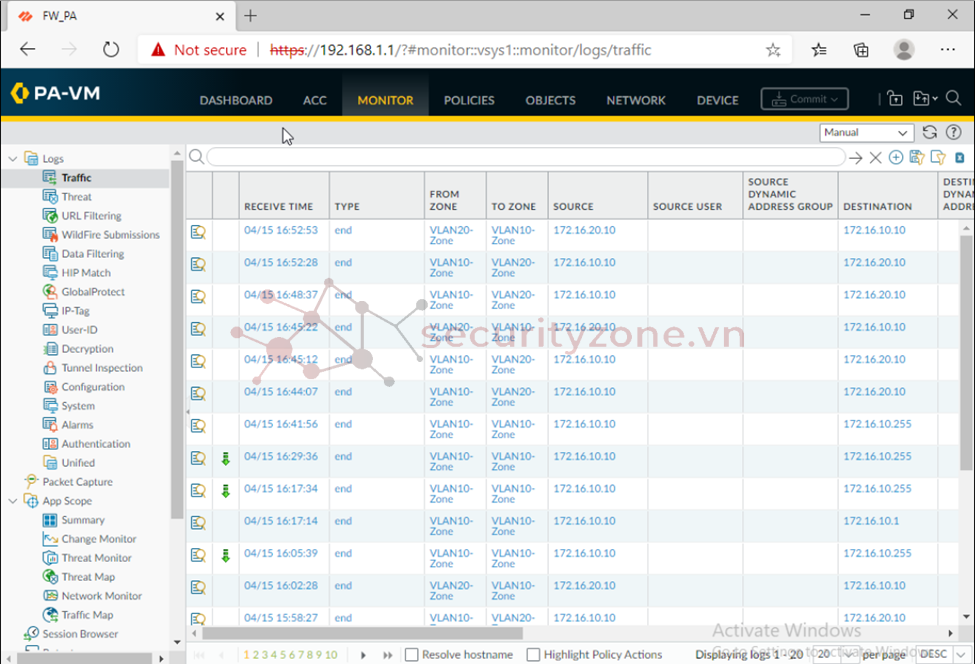The height and width of the screenshot is (664, 975).
Task: Open Authentication logs
Action: click(x=96, y=444)
